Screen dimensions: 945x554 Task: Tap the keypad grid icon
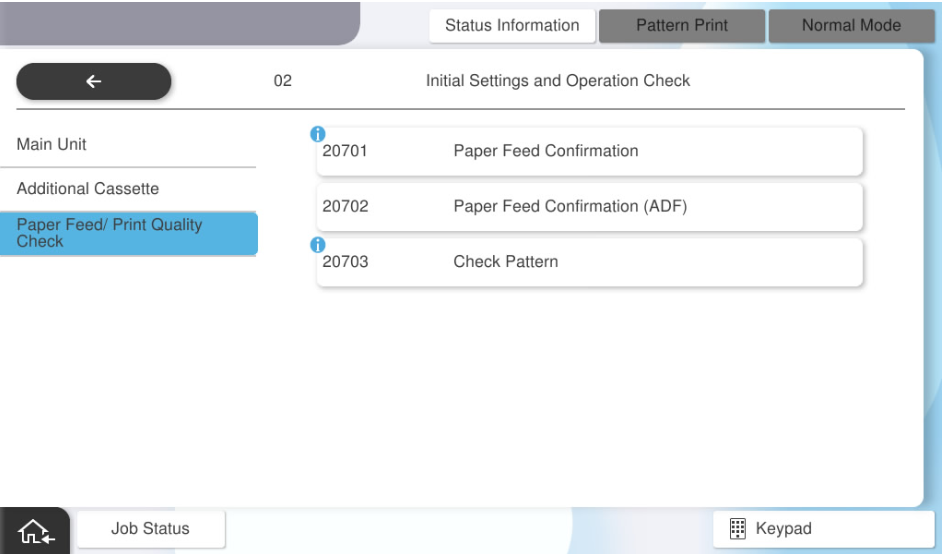[x=739, y=528]
